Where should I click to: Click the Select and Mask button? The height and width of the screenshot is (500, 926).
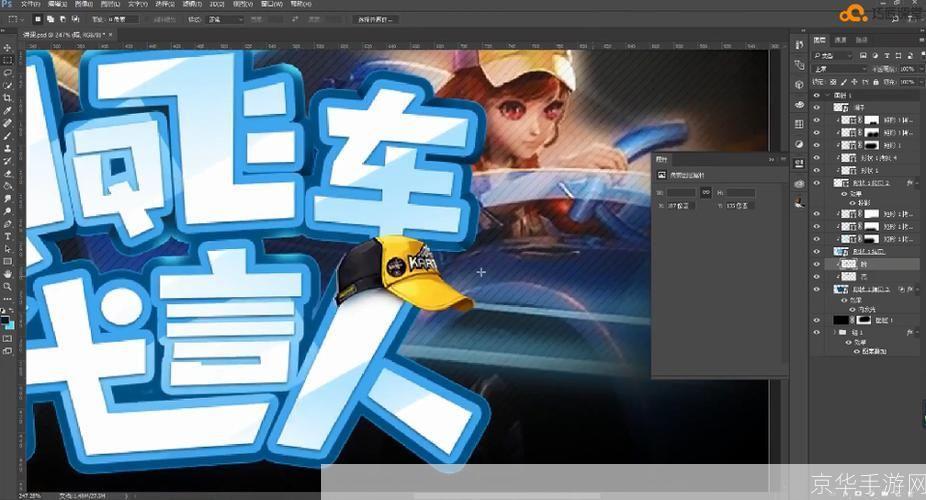click(376, 19)
